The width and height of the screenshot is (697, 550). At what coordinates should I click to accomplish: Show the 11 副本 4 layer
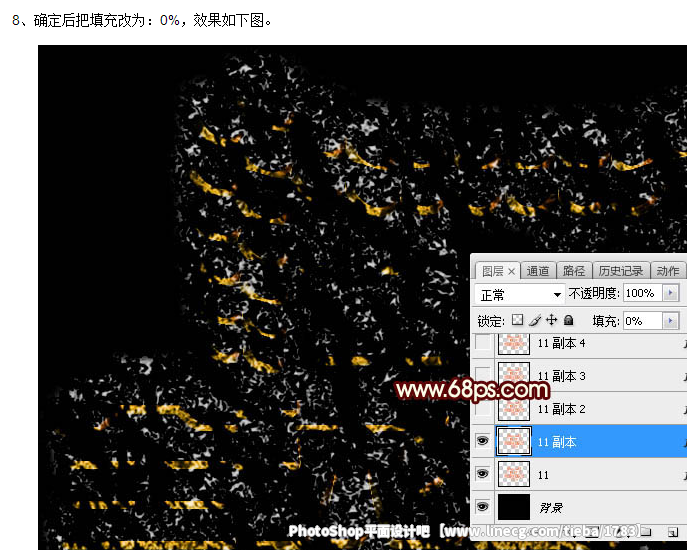tap(483, 342)
